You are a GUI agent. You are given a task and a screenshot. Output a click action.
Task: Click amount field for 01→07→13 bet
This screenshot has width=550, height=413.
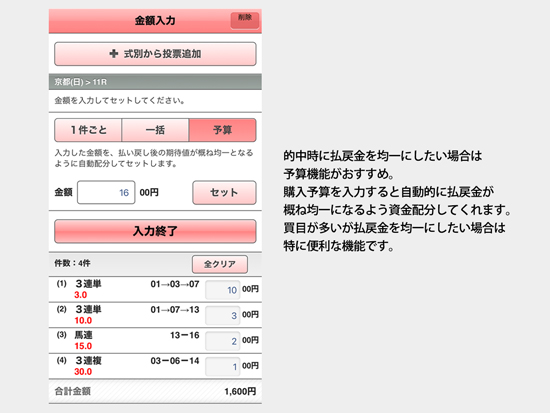[222, 315]
